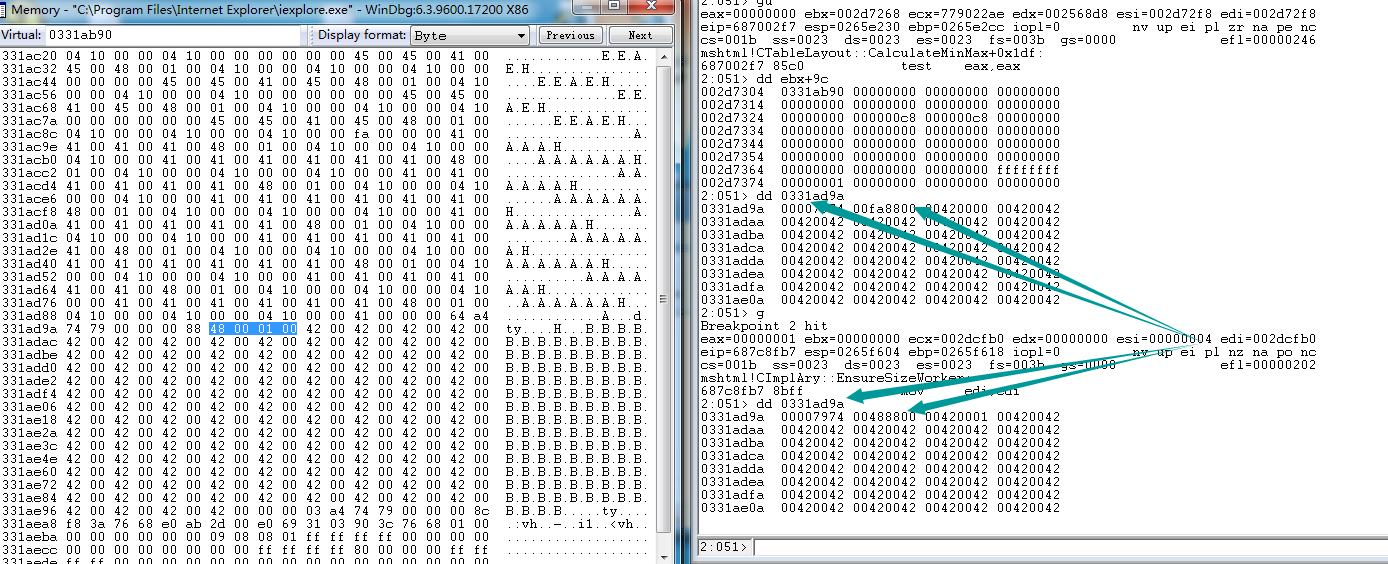Click the eip=687002f7 register value
Viewport: 1388px width, 564px height.
point(748,28)
